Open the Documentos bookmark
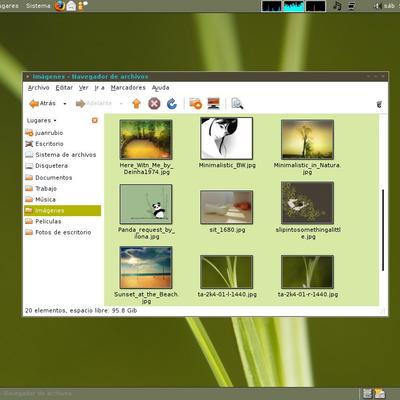Viewport: 400px width, 400px height. click(62, 177)
